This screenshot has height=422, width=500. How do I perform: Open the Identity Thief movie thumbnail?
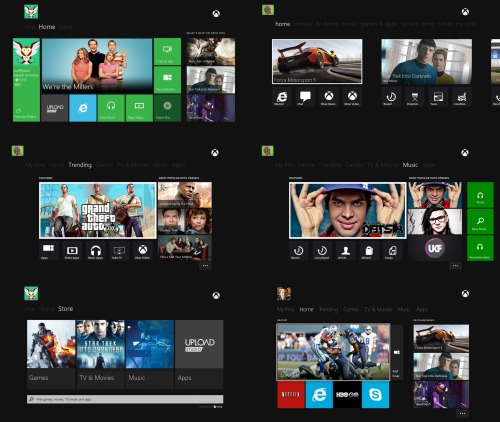tap(185, 221)
